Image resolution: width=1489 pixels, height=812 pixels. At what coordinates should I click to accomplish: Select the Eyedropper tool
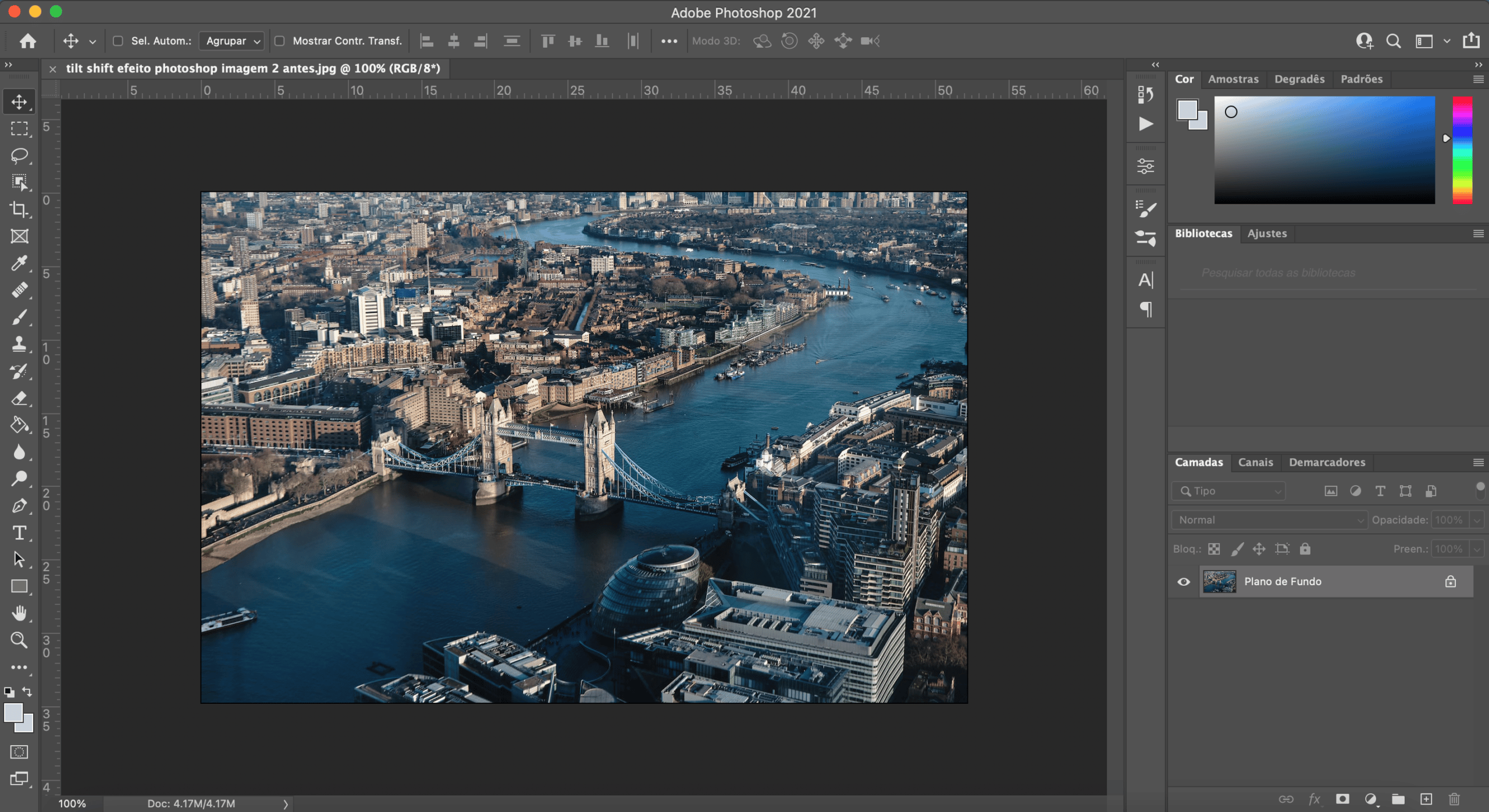click(19, 263)
